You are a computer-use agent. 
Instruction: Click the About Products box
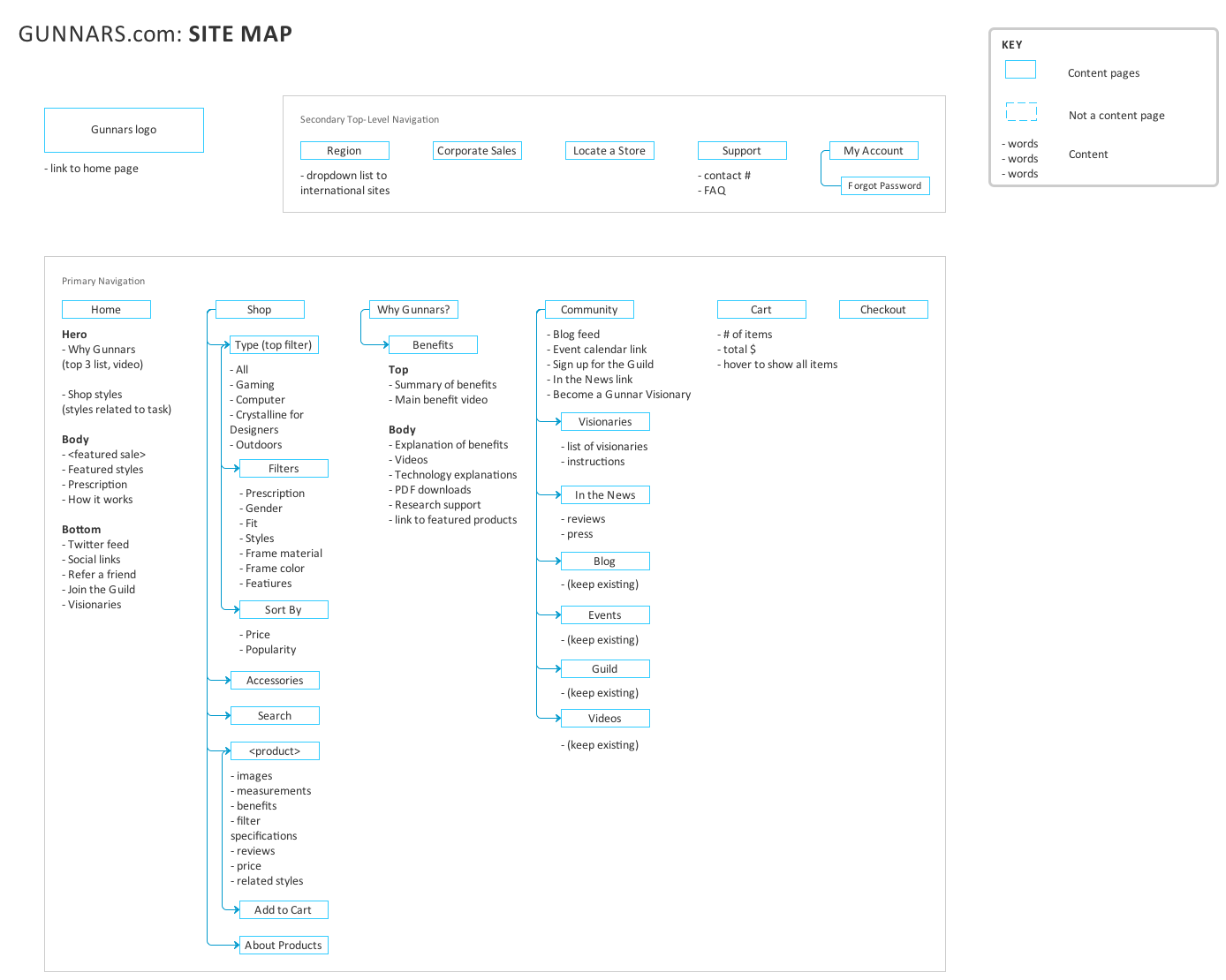click(x=283, y=945)
